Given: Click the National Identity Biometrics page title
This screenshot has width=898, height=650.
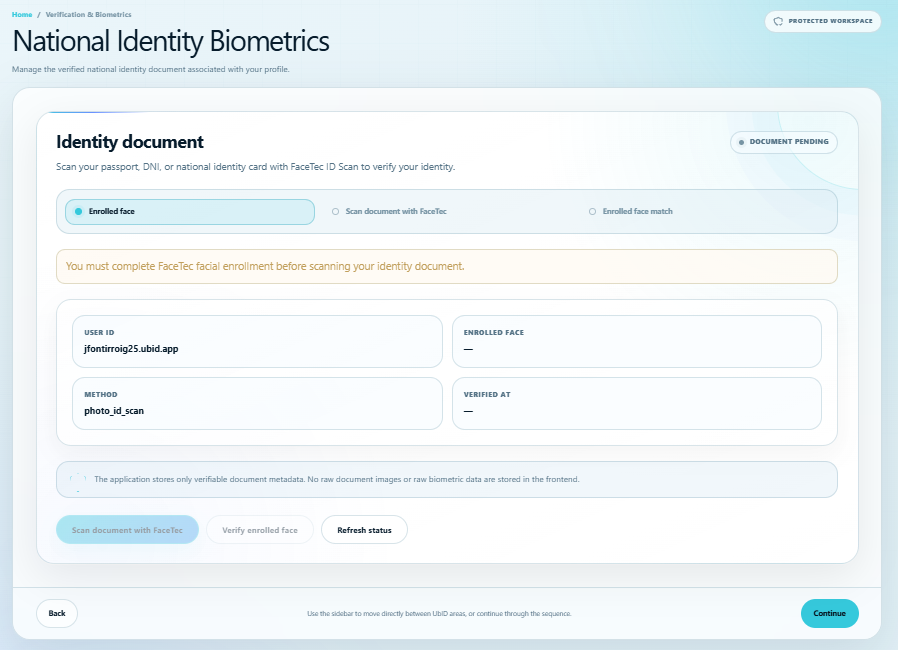Looking at the screenshot, I should coord(171,41).
